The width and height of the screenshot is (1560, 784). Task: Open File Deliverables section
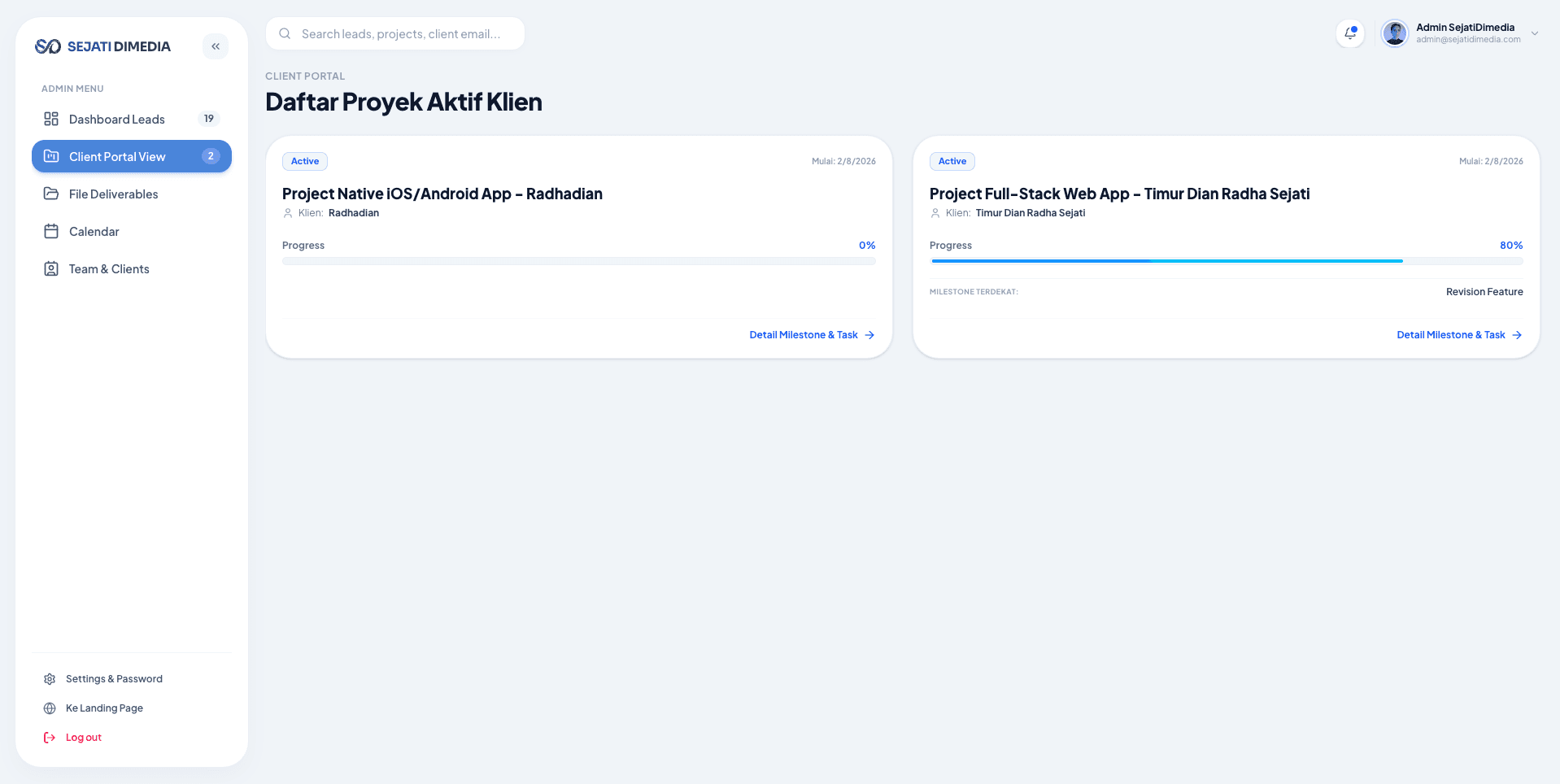132,194
